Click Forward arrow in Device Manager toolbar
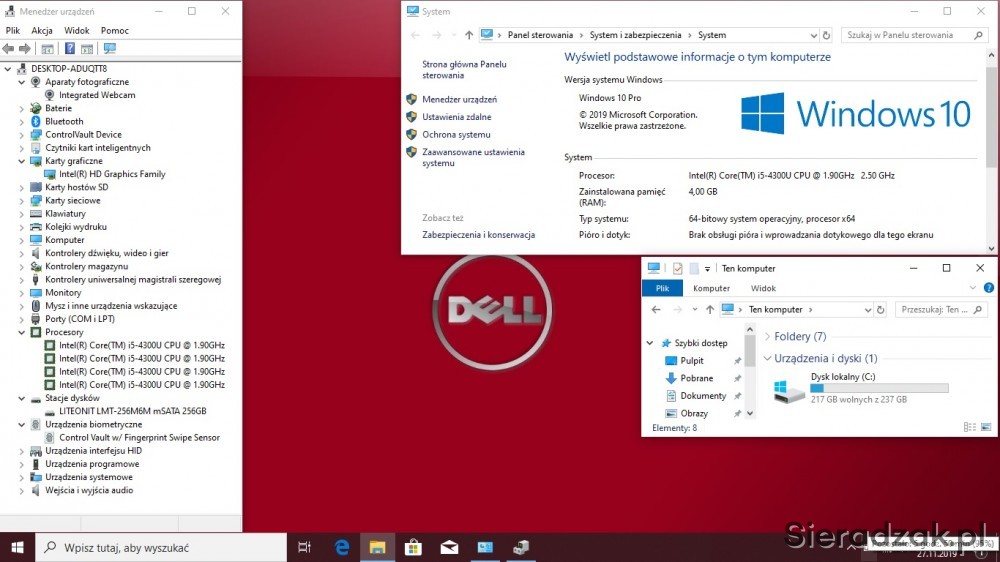 [24, 48]
